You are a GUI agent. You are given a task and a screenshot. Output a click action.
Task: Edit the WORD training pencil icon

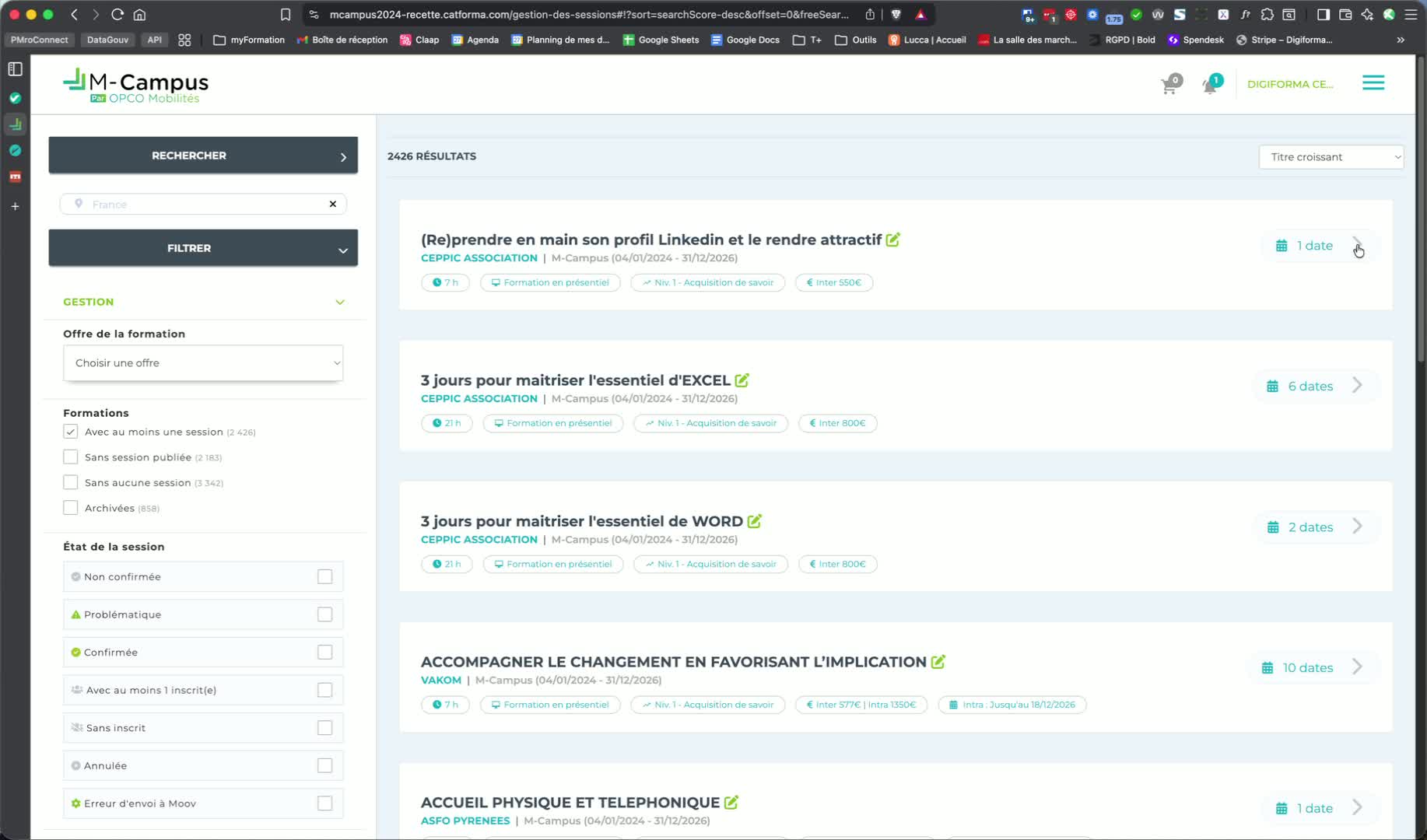[755, 521]
